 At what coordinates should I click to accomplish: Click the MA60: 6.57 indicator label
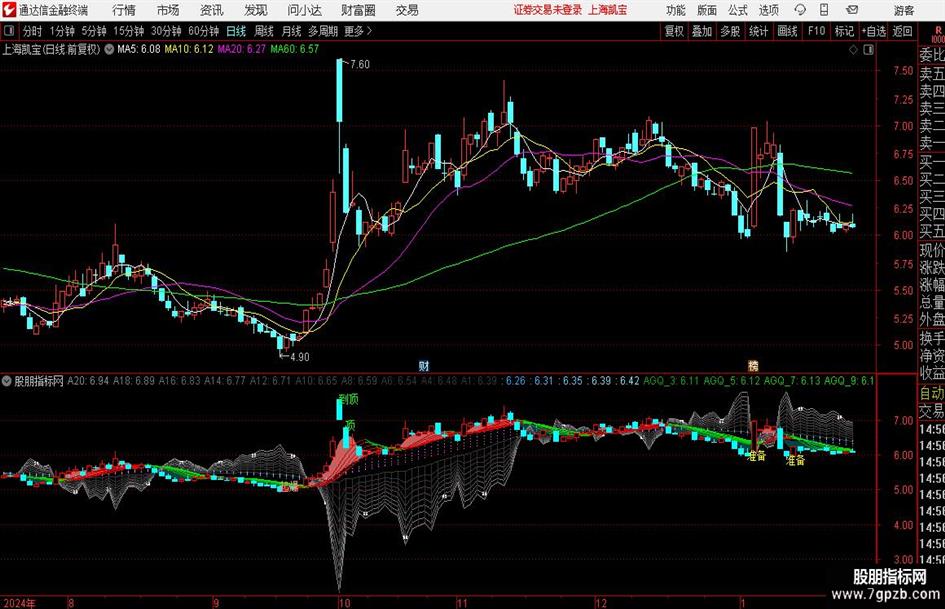tap(294, 49)
